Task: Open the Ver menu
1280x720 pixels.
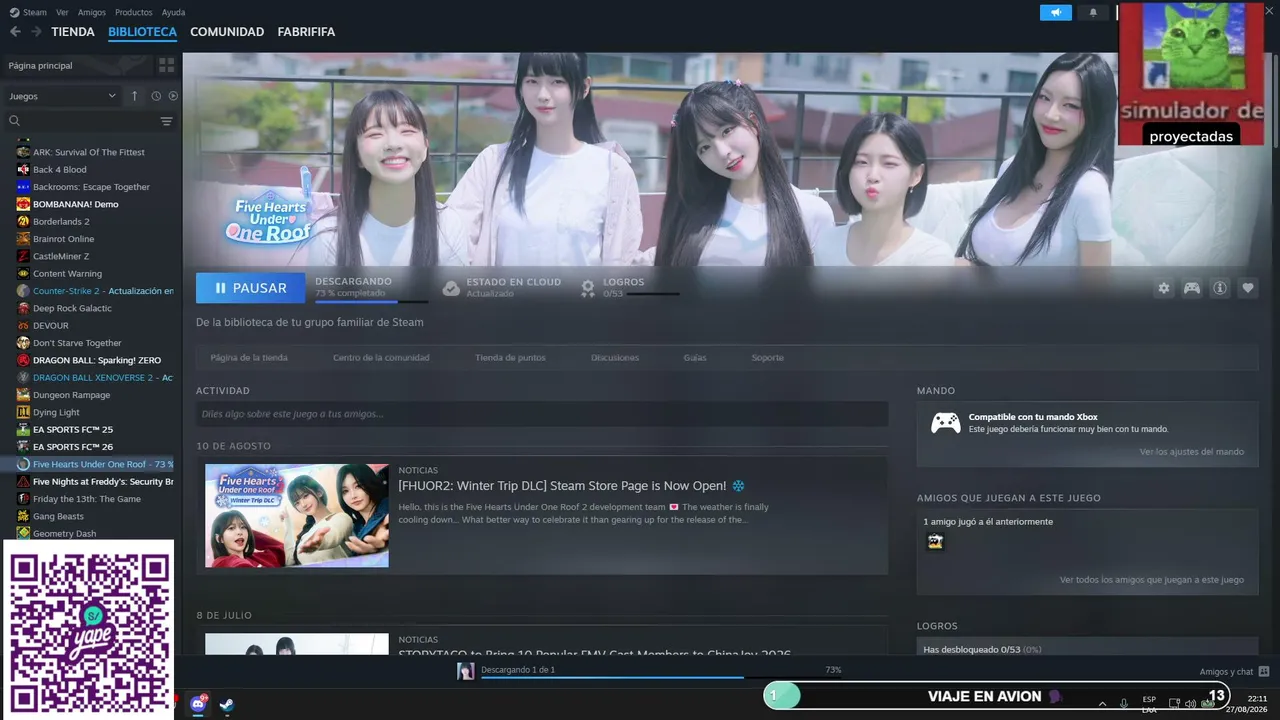Action: [62, 12]
